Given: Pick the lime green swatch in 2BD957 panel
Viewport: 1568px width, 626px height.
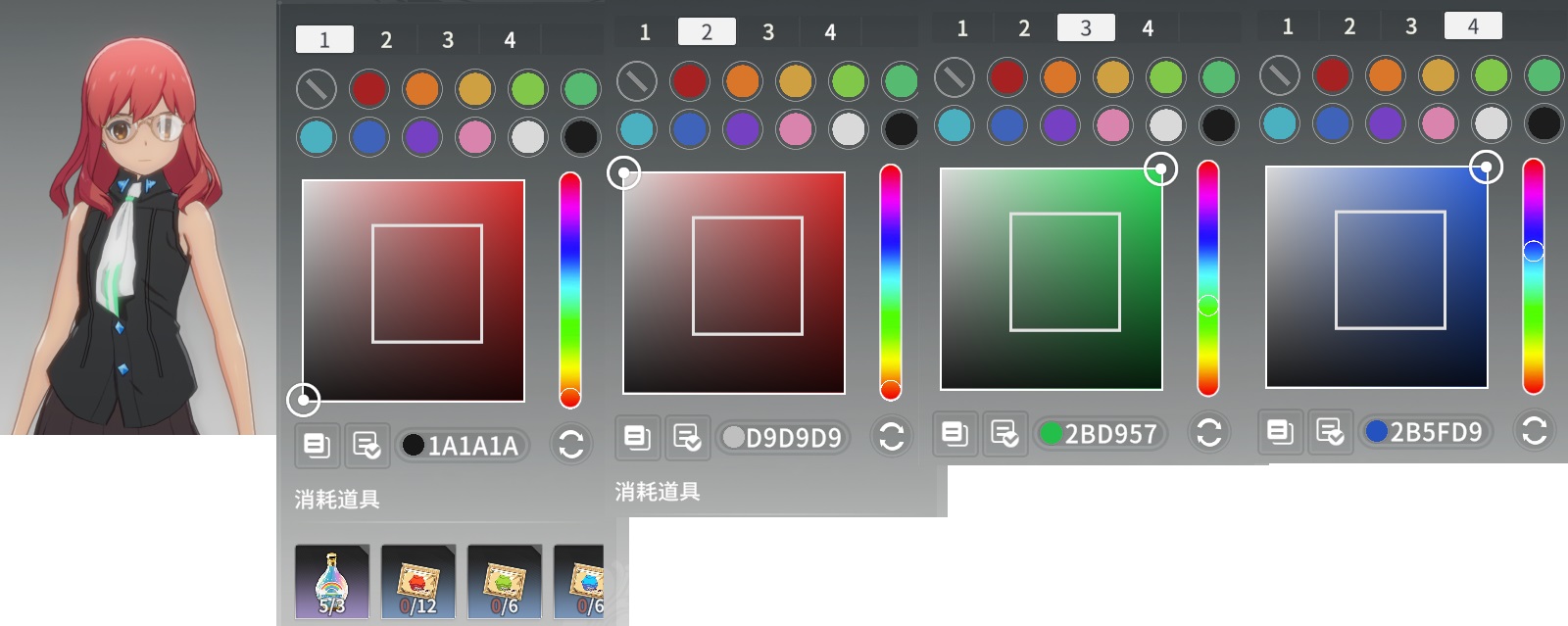Looking at the screenshot, I should [x=1166, y=77].
